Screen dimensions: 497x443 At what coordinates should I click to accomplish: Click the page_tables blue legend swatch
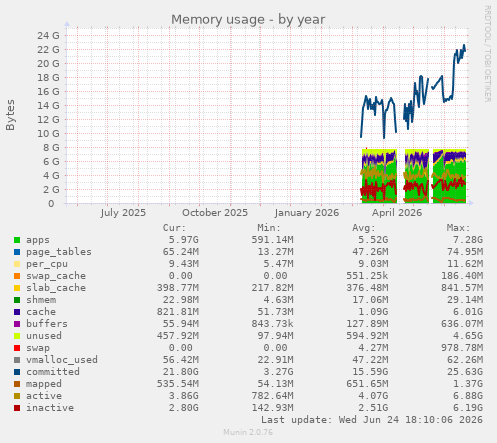(17, 252)
